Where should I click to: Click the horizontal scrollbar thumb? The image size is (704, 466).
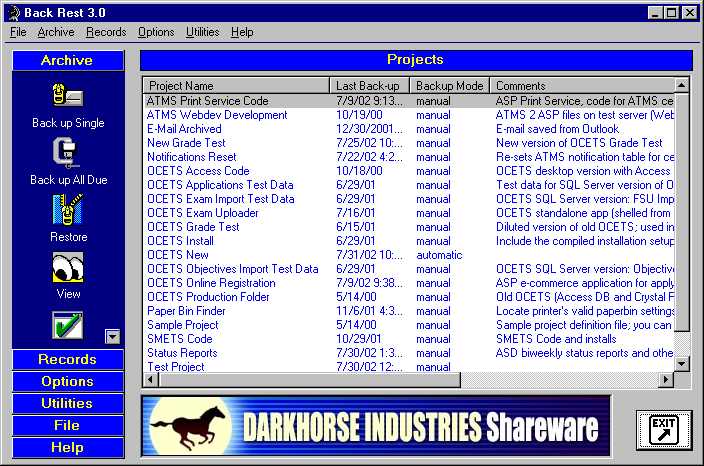[x=309, y=380]
